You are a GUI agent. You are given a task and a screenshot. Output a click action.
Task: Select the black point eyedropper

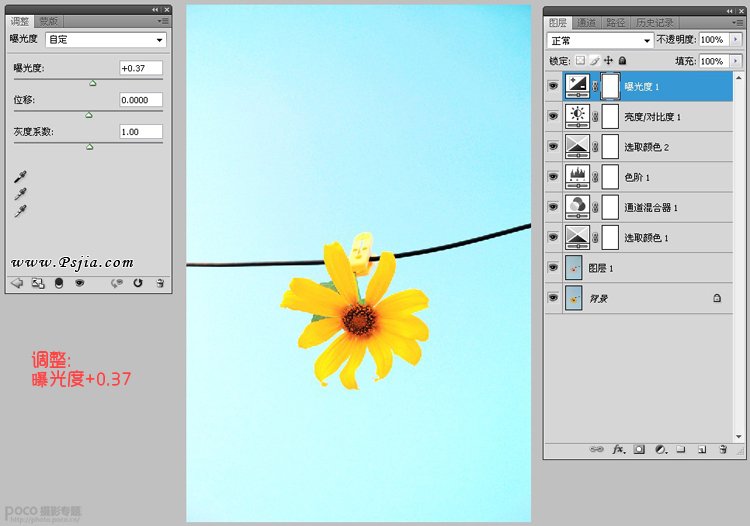20,176
